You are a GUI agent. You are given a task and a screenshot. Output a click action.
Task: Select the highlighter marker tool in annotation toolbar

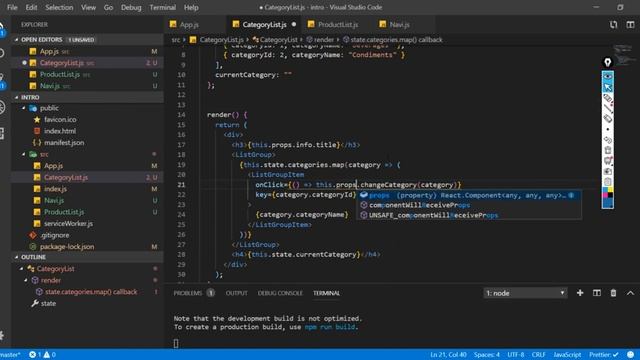[x=608, y=98]
